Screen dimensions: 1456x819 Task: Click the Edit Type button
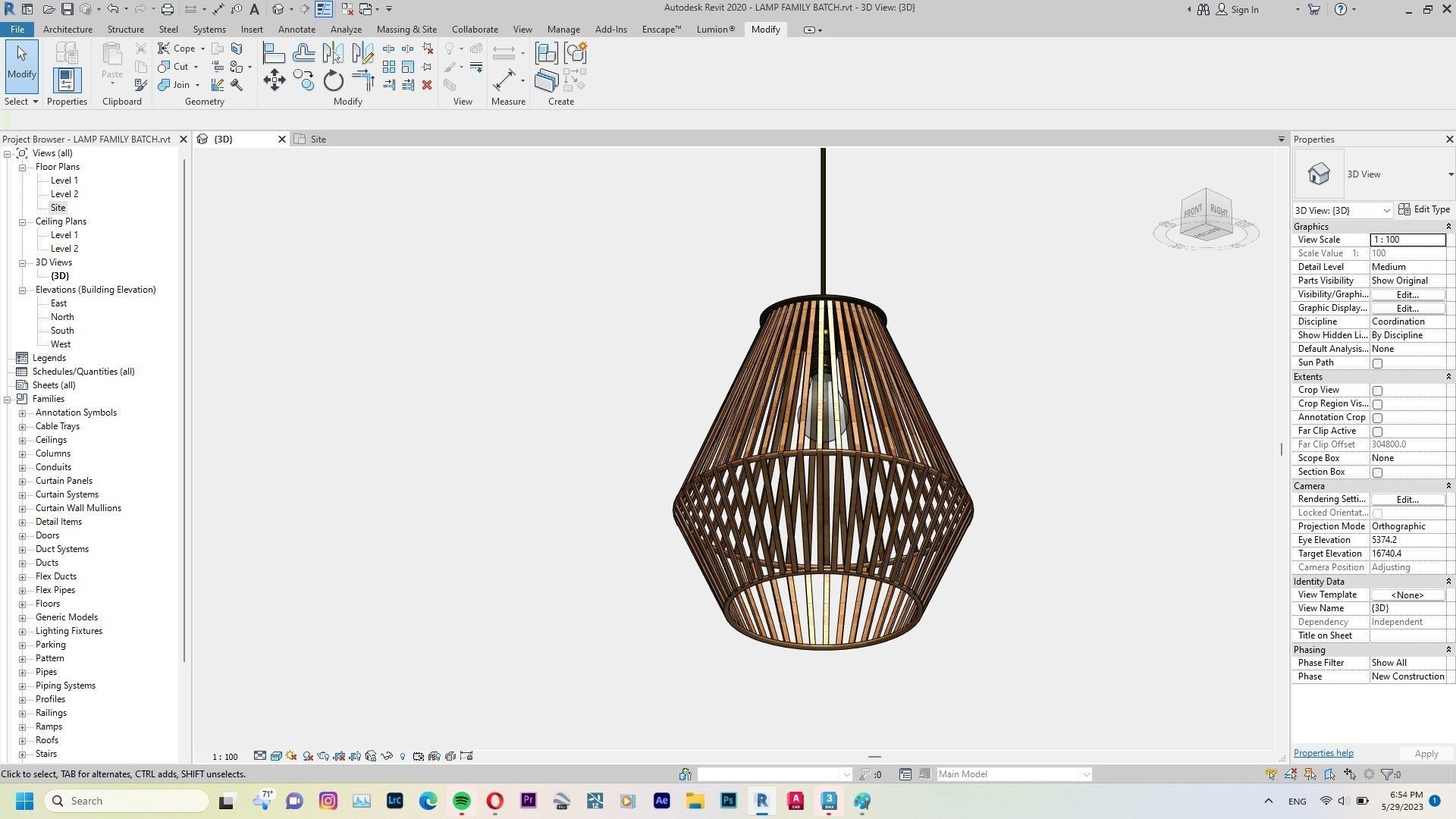1424,209
